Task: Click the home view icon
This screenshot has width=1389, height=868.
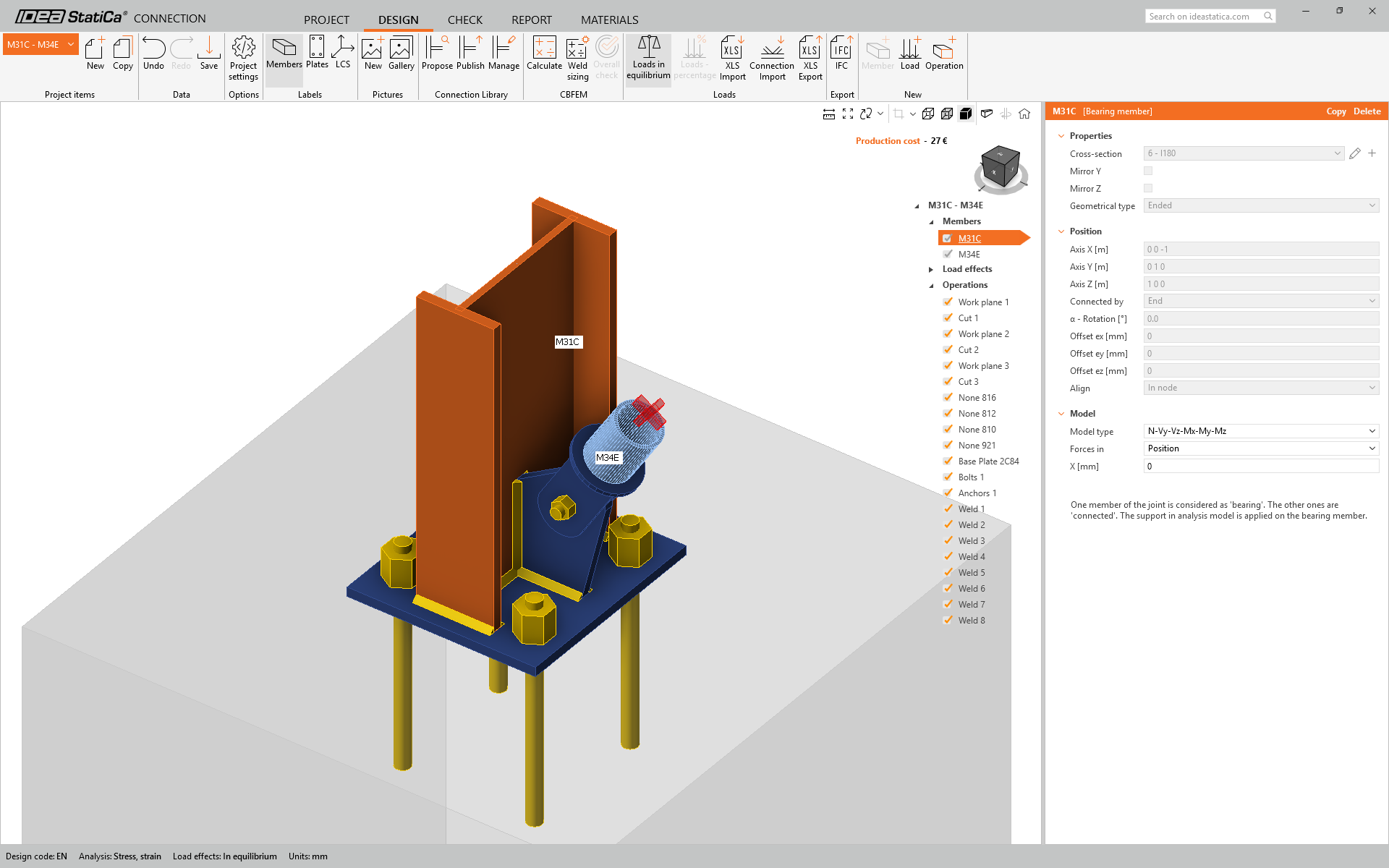Action: click(1024, 114)
